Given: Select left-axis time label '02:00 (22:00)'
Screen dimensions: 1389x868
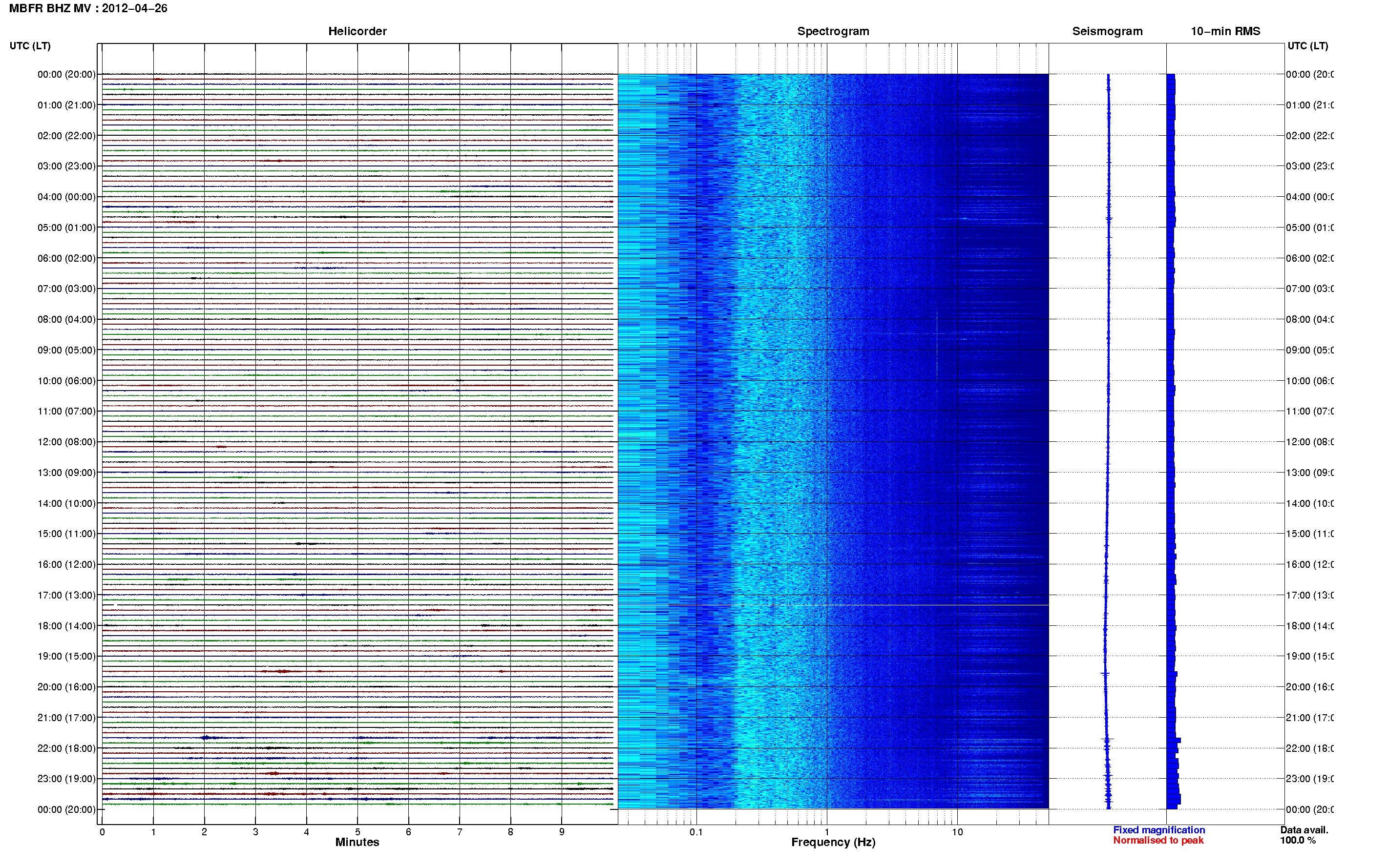Looking at the screenshot, I should [x=66, y=136].
